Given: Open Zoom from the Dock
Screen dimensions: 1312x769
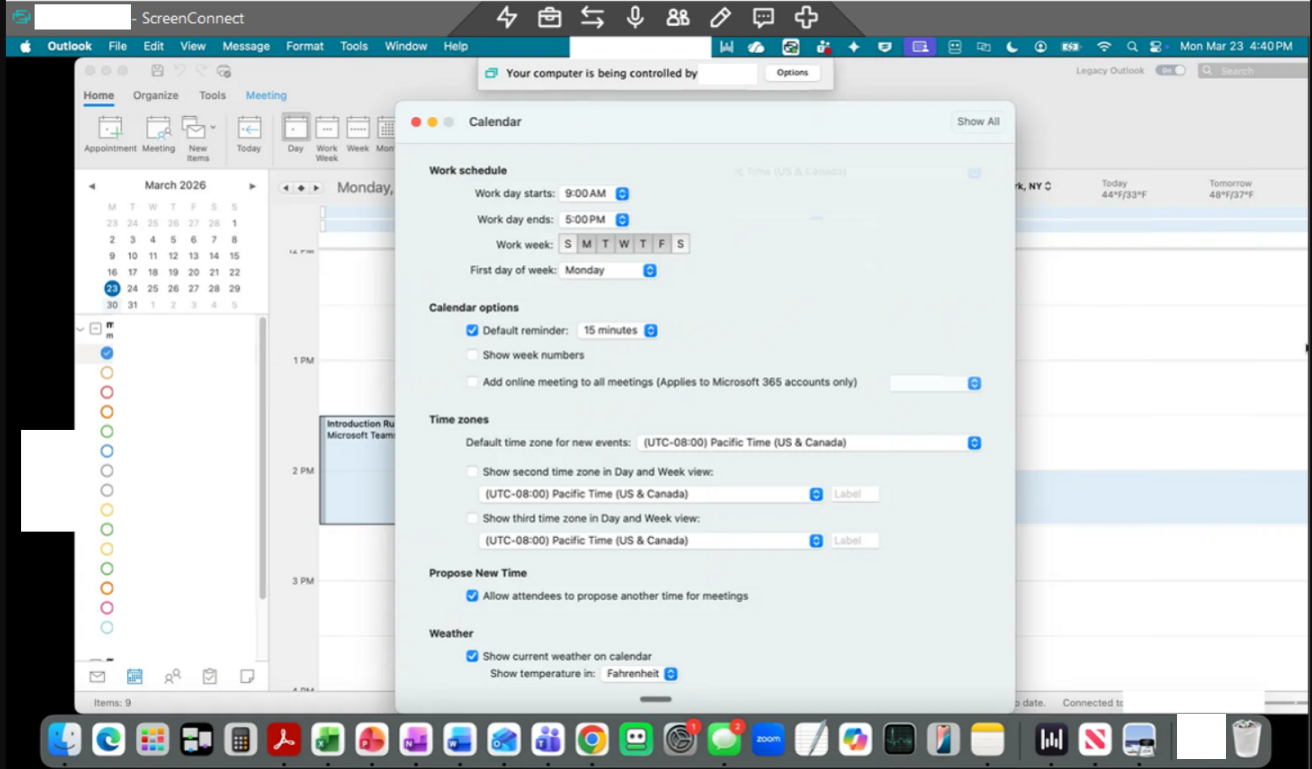Looking at the screenshot, I should click(768, 740).
